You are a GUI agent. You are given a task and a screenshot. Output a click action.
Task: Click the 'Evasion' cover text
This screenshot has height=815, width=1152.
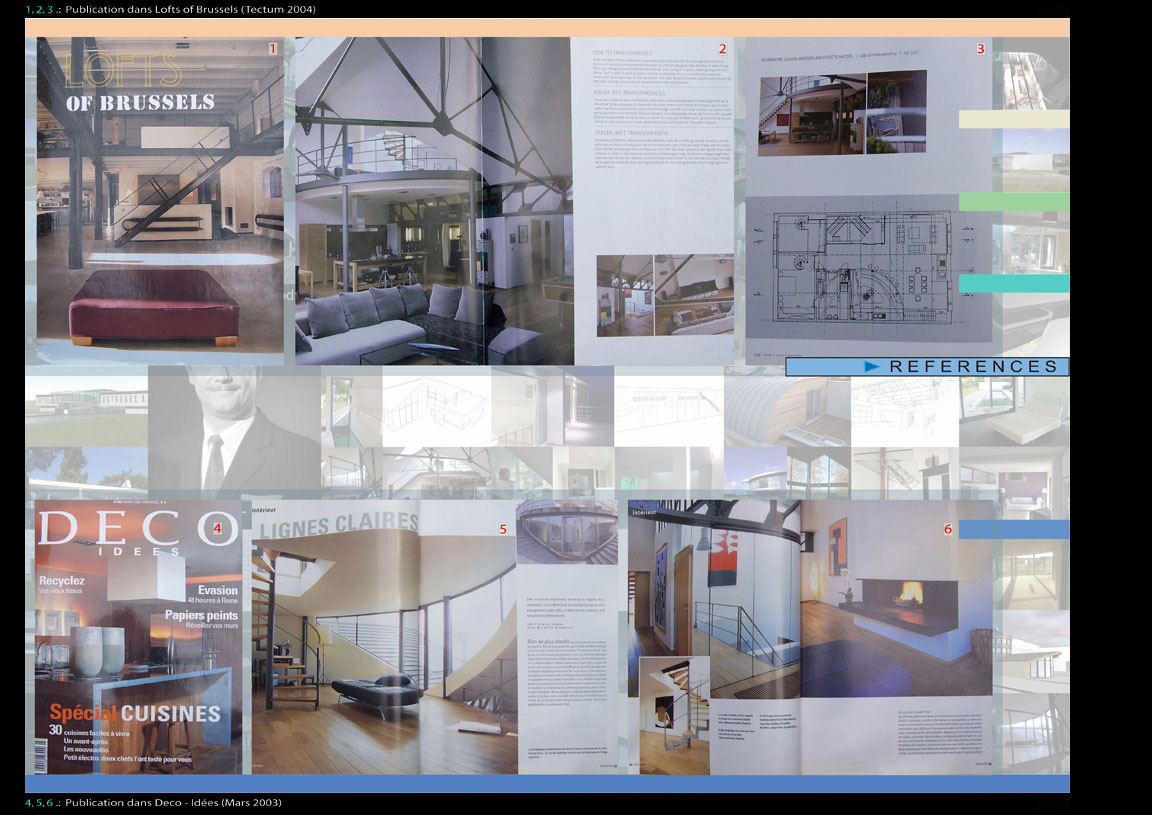218,590
